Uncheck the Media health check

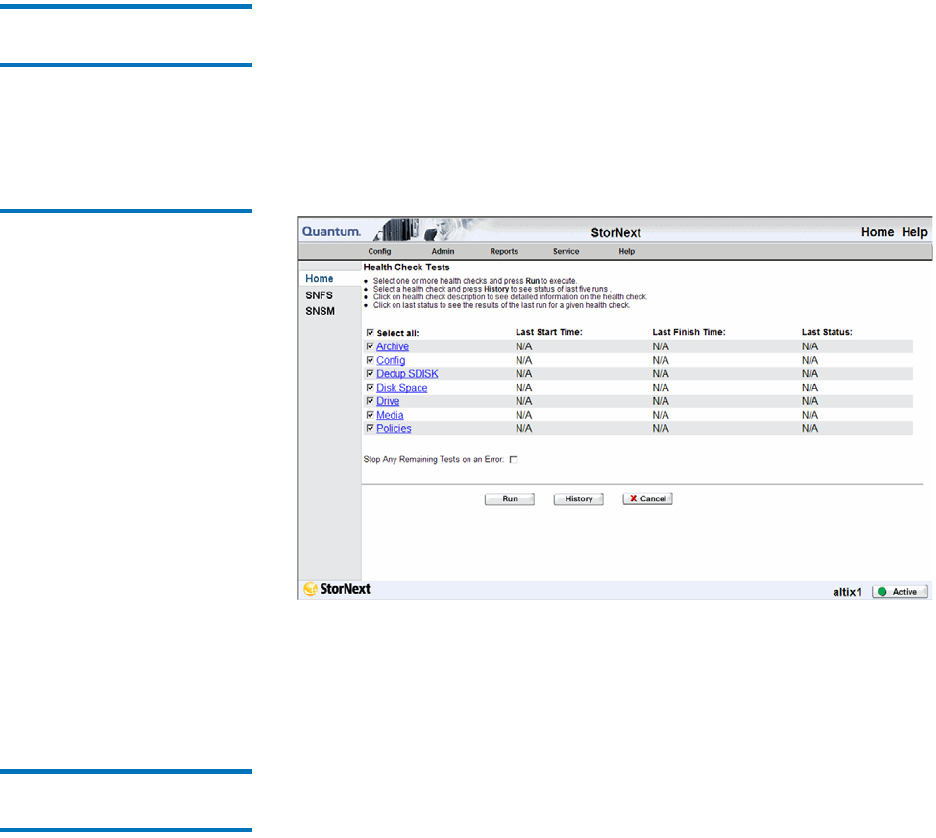click(370, 415)
